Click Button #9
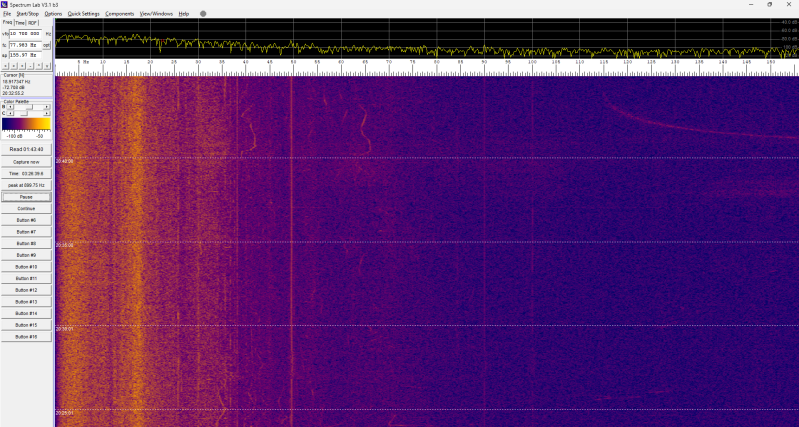The width and height of the screenshot is (799, 427). 26,255
